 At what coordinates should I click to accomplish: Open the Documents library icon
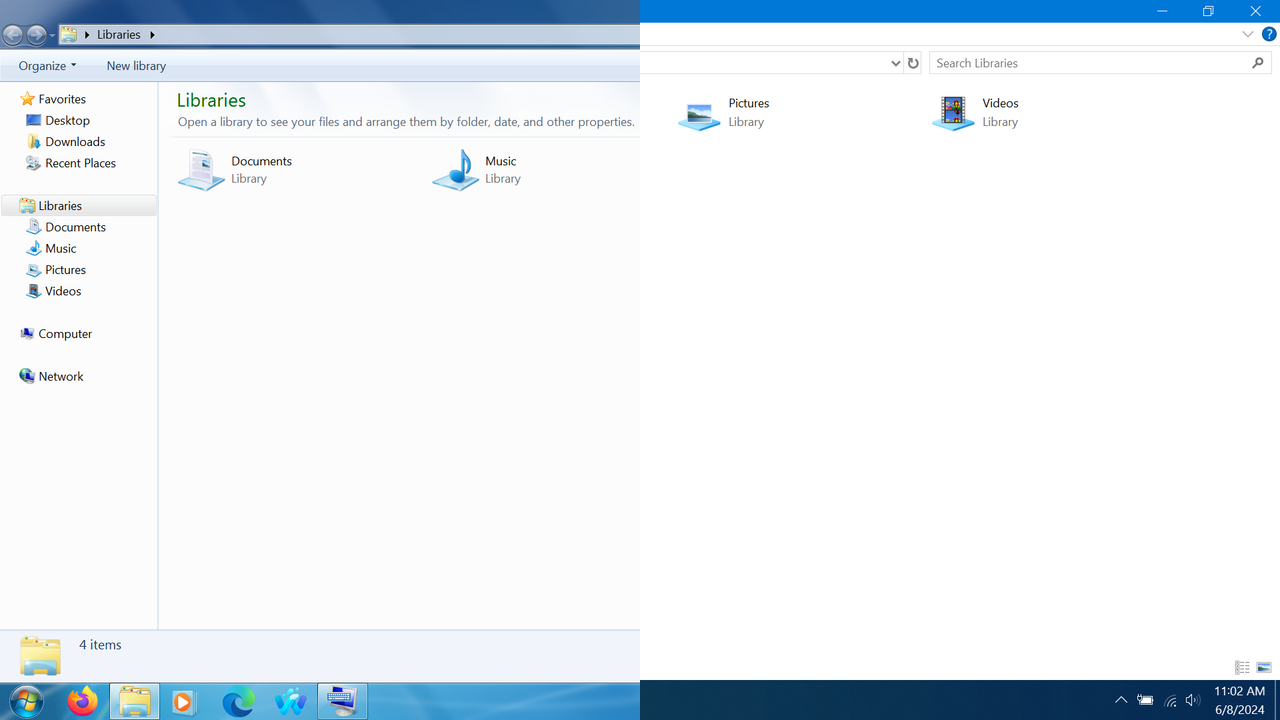pos(201,170)
